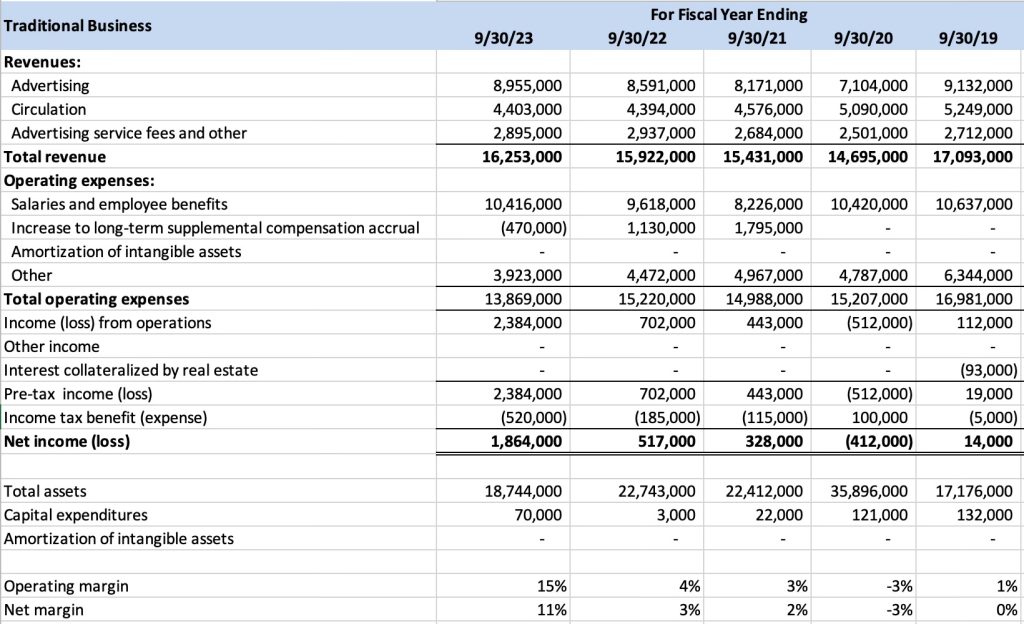The height and width of the screenshot is (624, 1024).
Task: Click Total operating expenses label
Action: (x=97, y=299)
